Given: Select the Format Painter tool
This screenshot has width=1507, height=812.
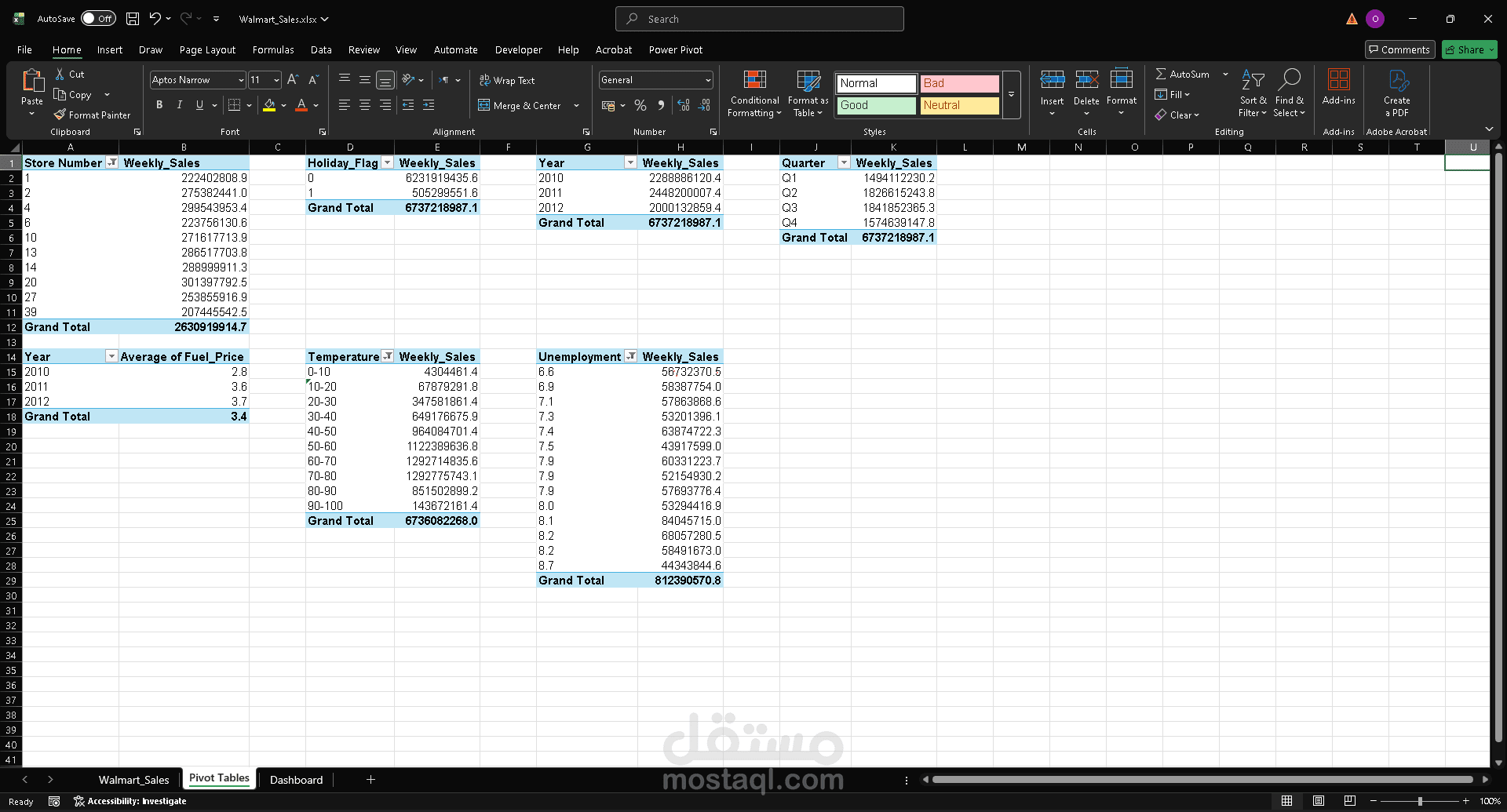Looking at the screenshot, I should tap(92, 115).
